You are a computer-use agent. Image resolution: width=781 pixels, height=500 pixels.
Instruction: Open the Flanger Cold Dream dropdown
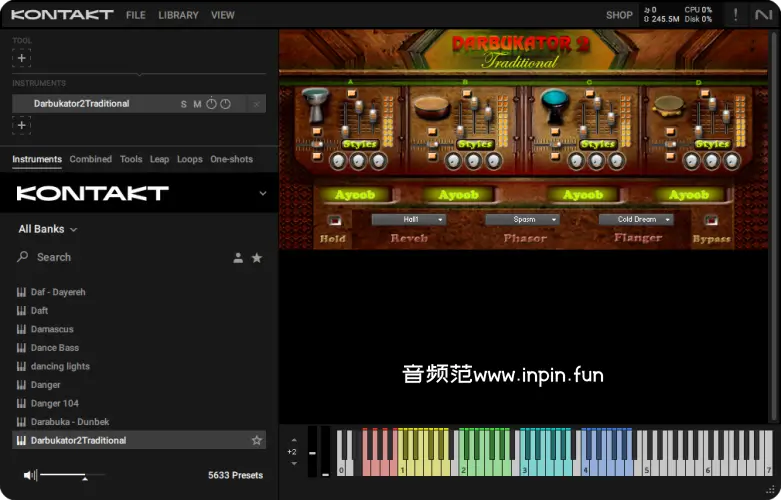(x=636, y=219)
